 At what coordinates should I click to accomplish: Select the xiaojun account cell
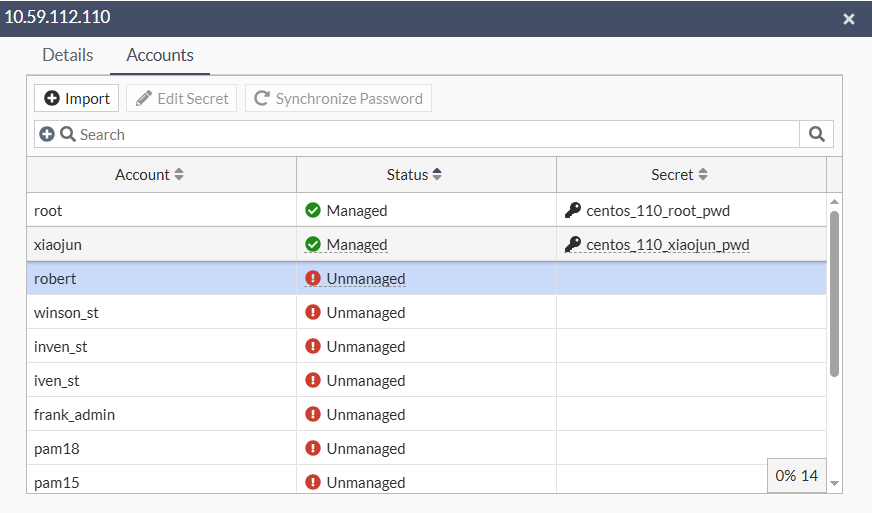161,244
